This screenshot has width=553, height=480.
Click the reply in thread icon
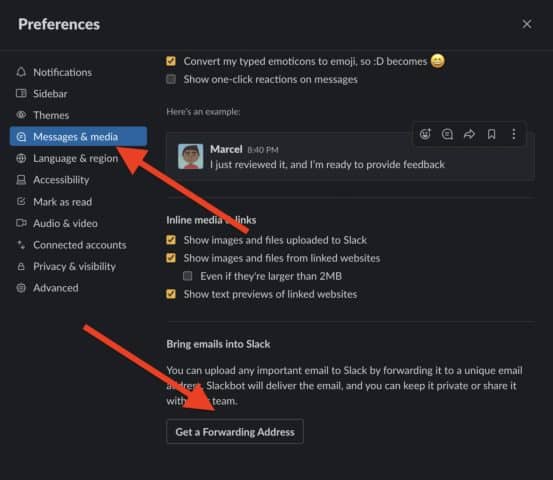click(x=447, y=134)
